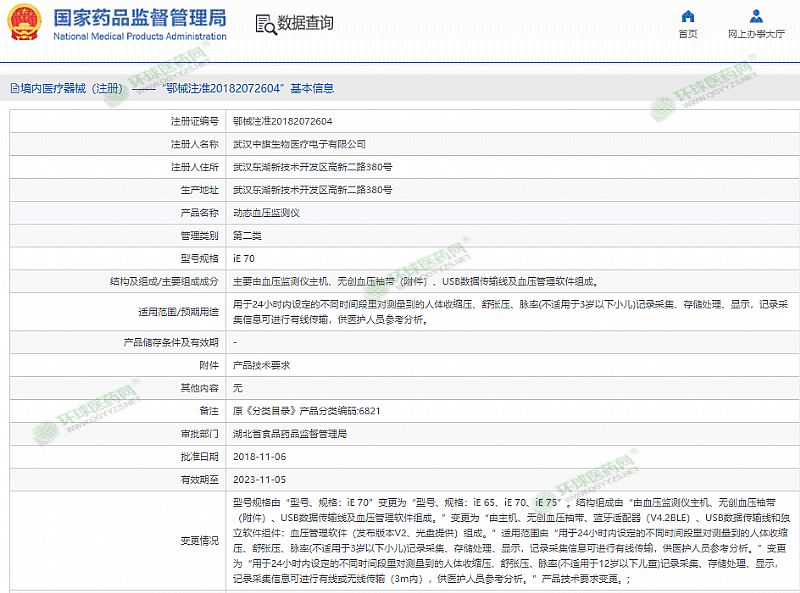Click the 管理类别 value 第二类
This screenshot has width=800, height=593.
click(247, 236)
